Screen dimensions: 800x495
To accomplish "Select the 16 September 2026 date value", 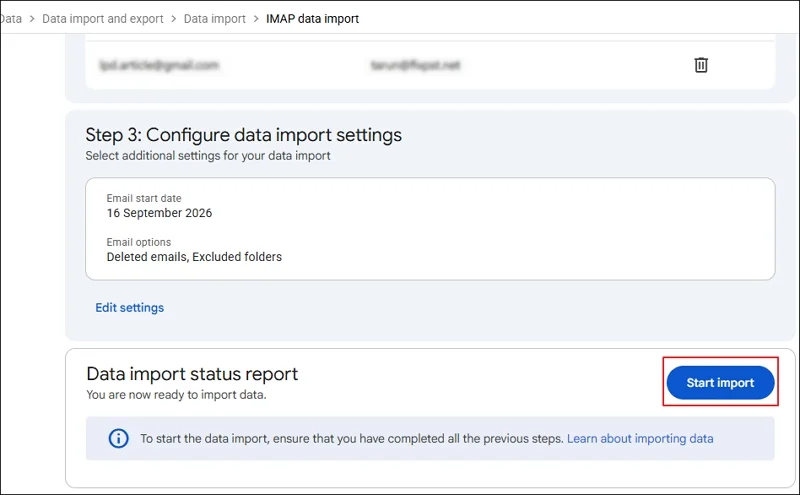I will coord(159,213).
